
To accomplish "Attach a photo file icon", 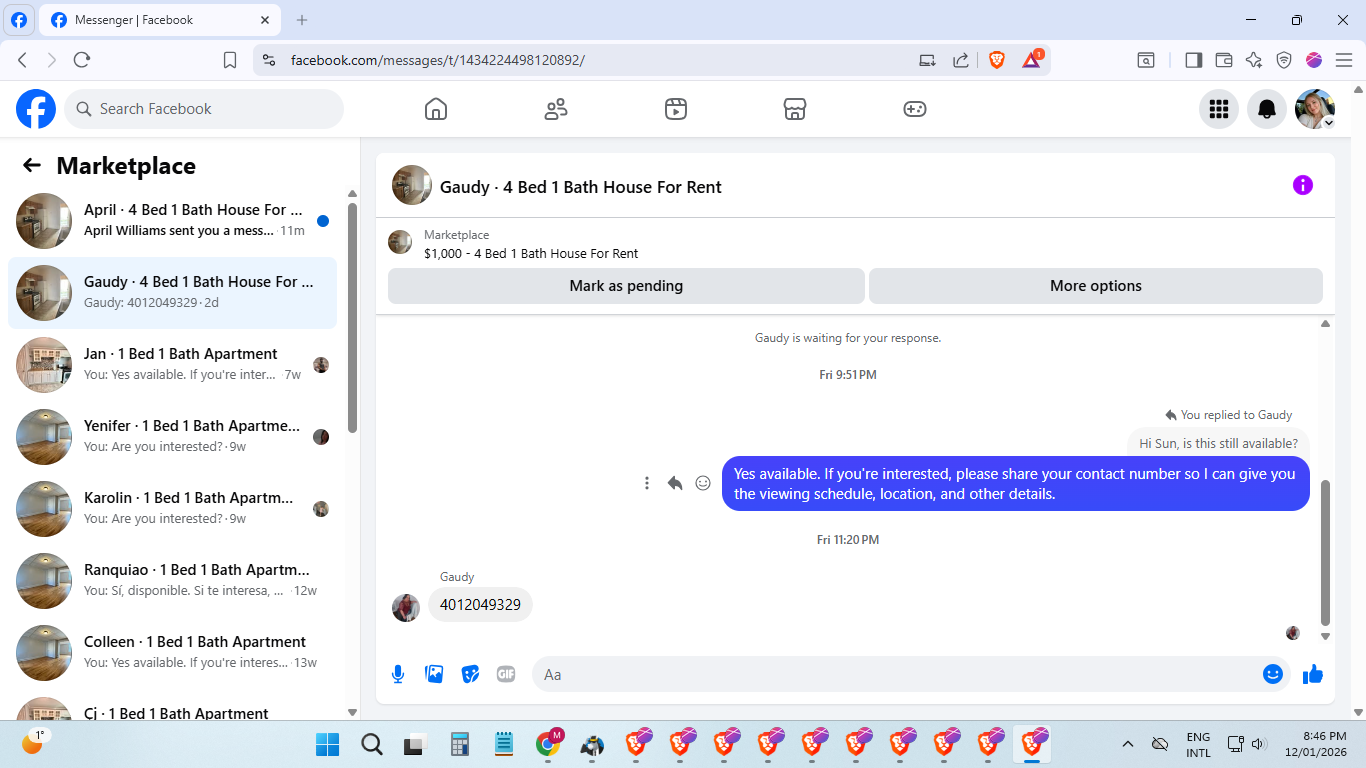I will coord(434,674).
